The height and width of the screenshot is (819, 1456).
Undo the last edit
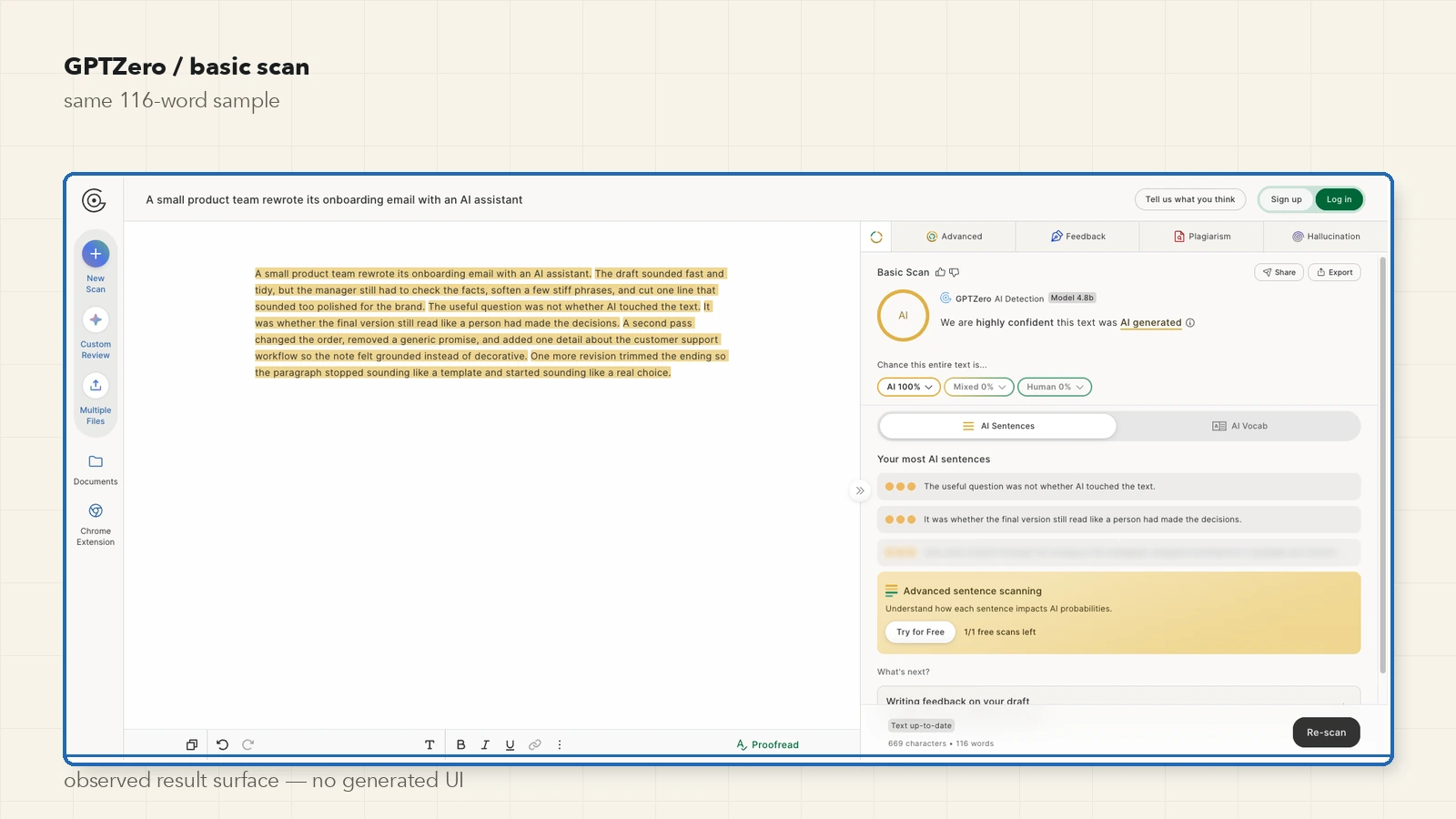[222, 744]
